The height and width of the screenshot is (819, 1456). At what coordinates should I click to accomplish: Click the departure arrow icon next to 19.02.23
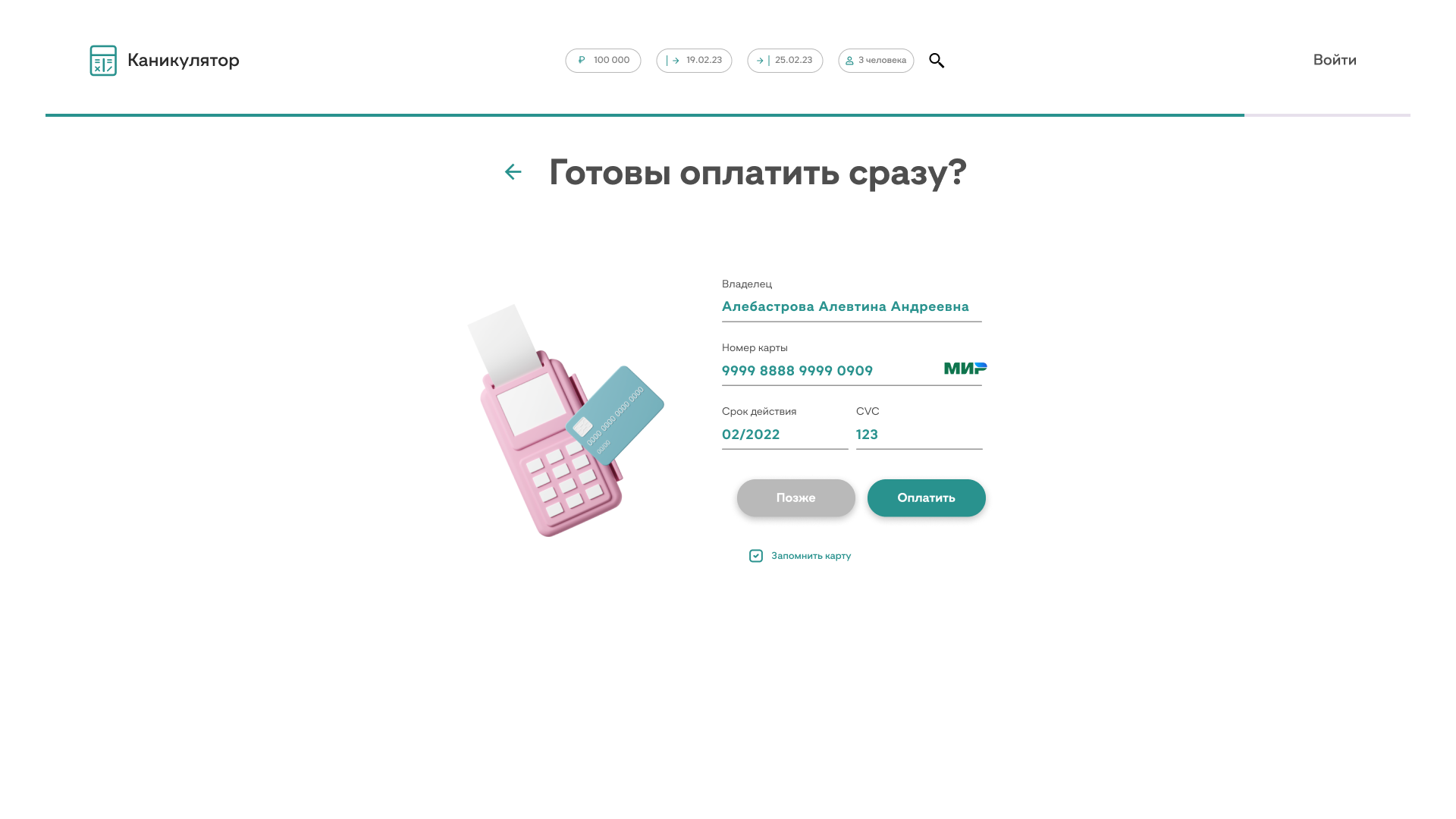(673, 61)
